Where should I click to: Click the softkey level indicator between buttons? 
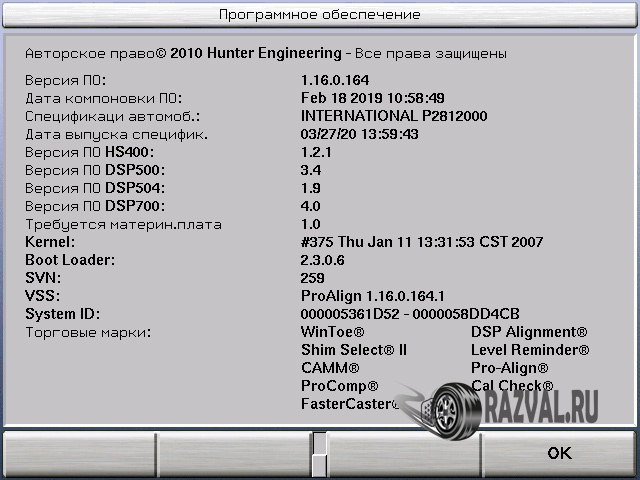pyautogui.click(x=320, y=454)
